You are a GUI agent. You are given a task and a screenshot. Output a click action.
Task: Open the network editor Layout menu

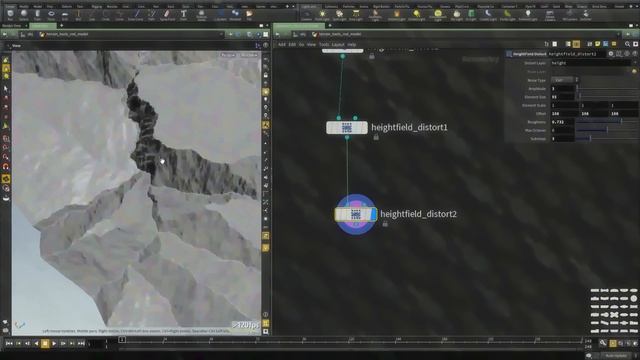pos(338,44)
